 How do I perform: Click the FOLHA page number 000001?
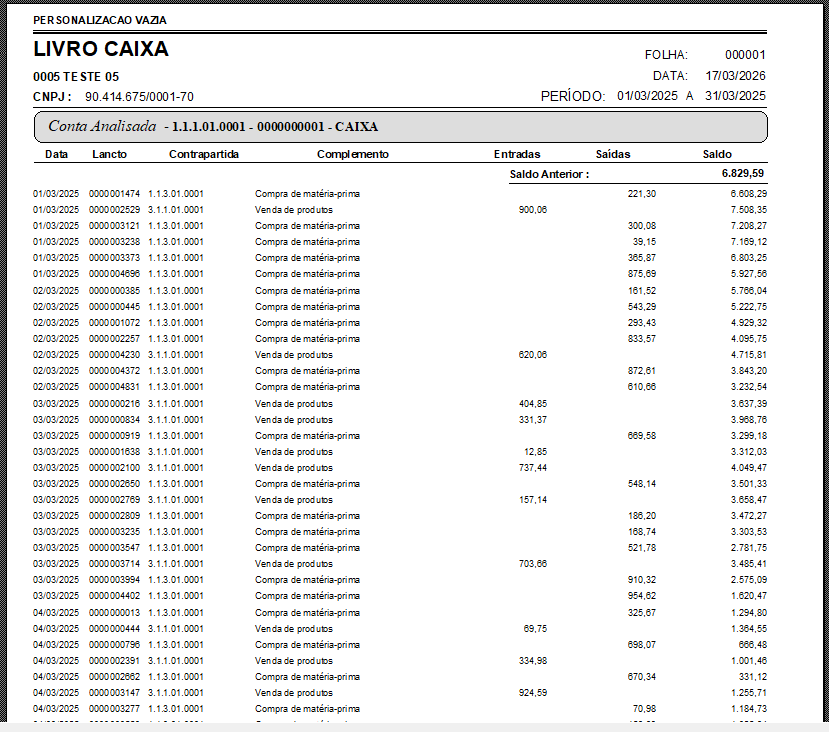click(x=745, y=56)
